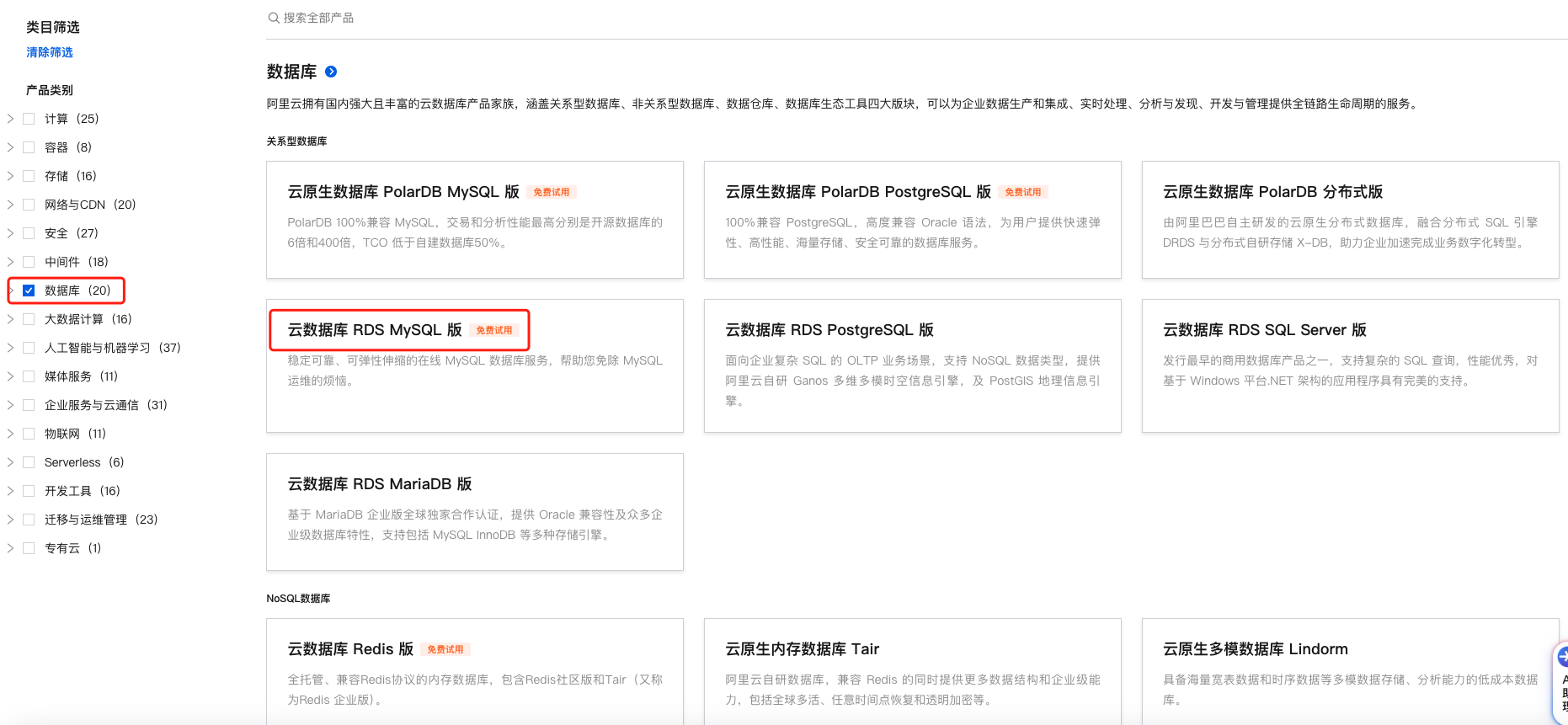
Task: Check the 媒体服务 (11) checkbox
Action: (x=29, y=376)
